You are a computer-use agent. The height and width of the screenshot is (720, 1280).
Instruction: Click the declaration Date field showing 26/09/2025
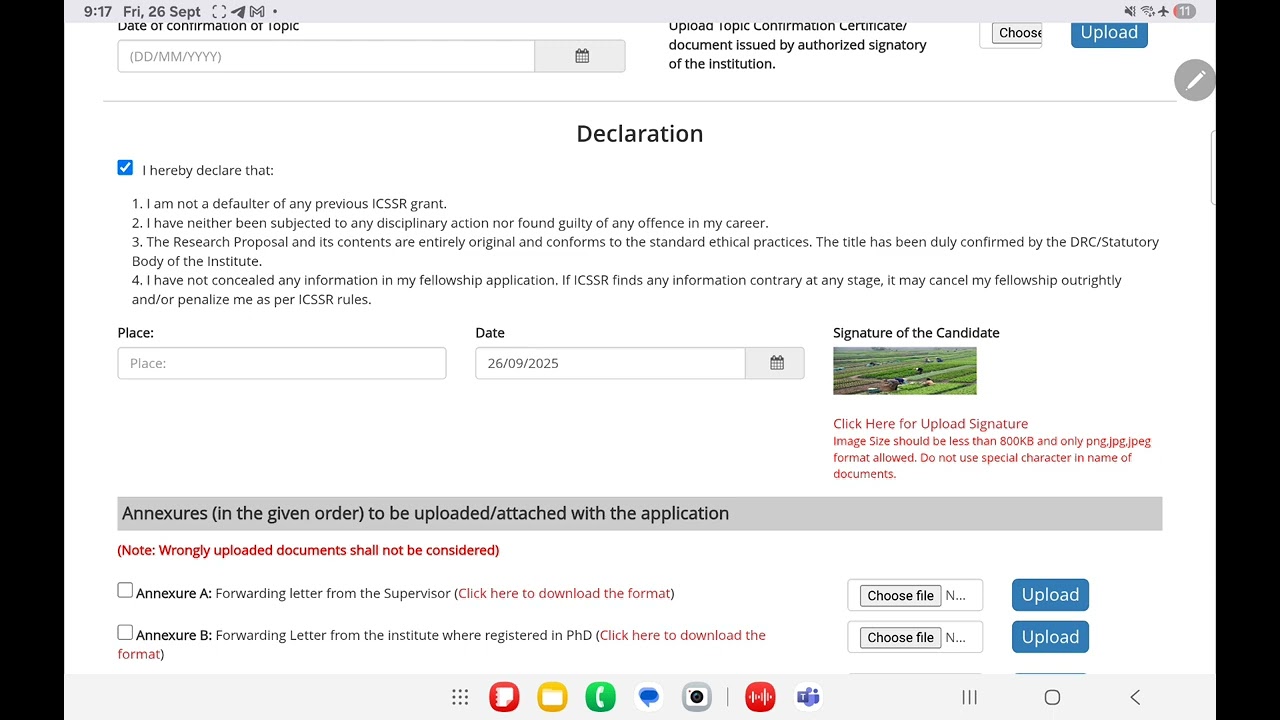(x=610, y=363)
